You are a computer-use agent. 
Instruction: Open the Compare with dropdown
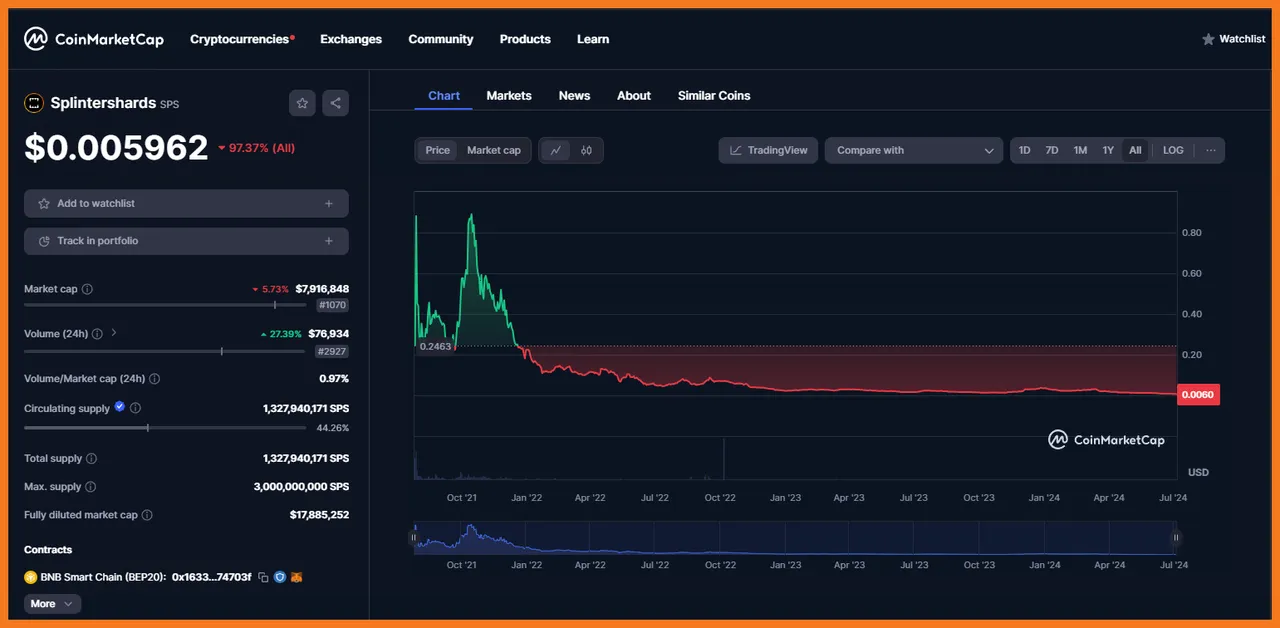tap(914, 150)
